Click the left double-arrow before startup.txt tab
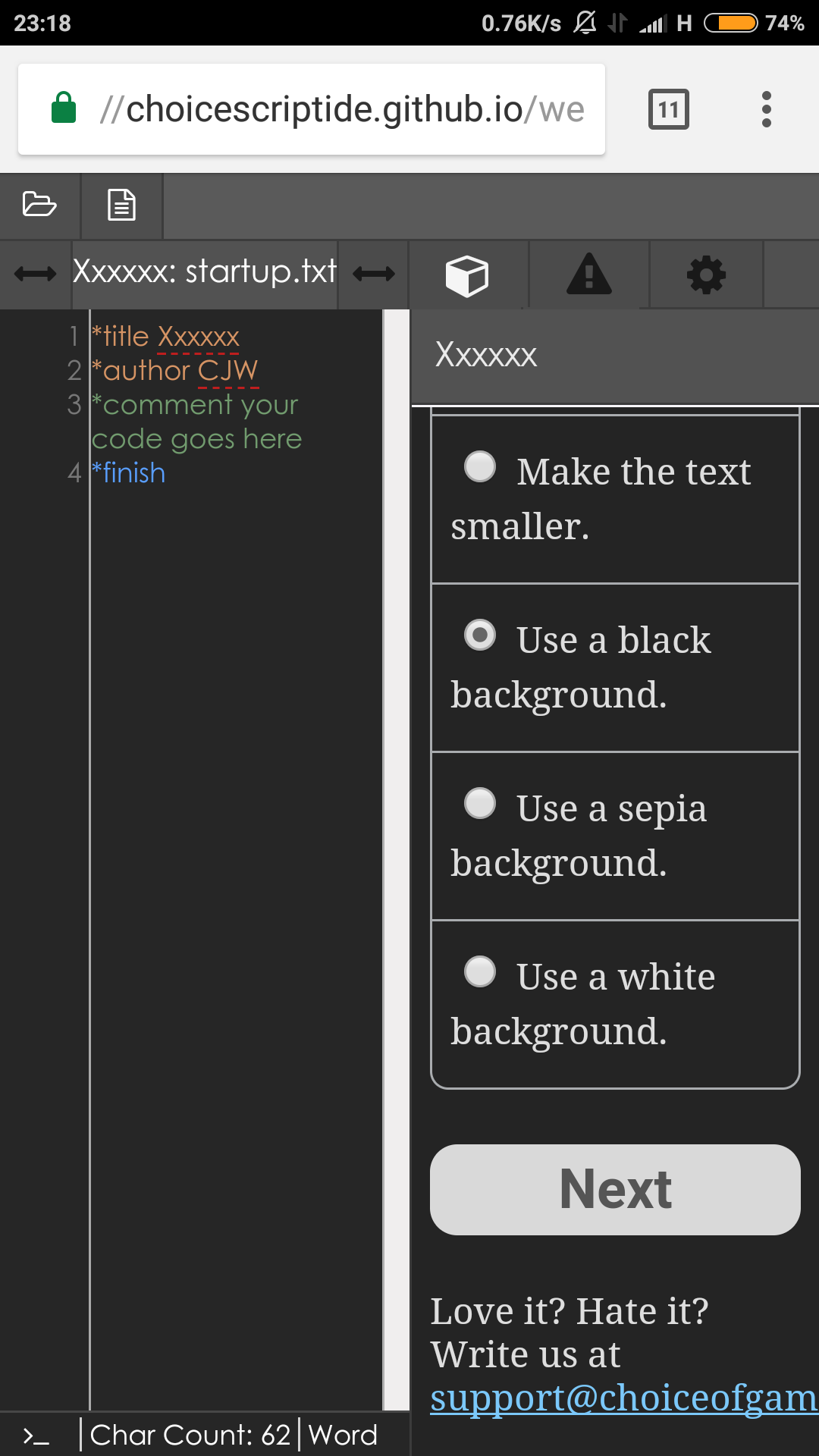819x1456 pixels. [36, 274]
